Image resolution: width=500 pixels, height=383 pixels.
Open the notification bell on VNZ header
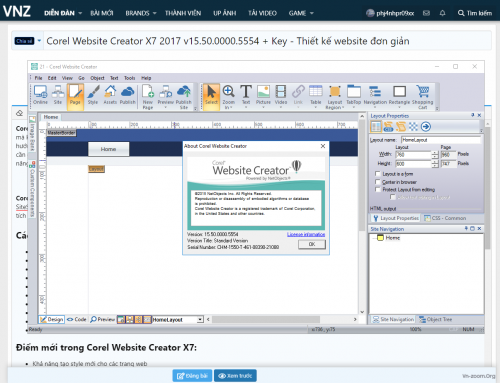point(442,13)
